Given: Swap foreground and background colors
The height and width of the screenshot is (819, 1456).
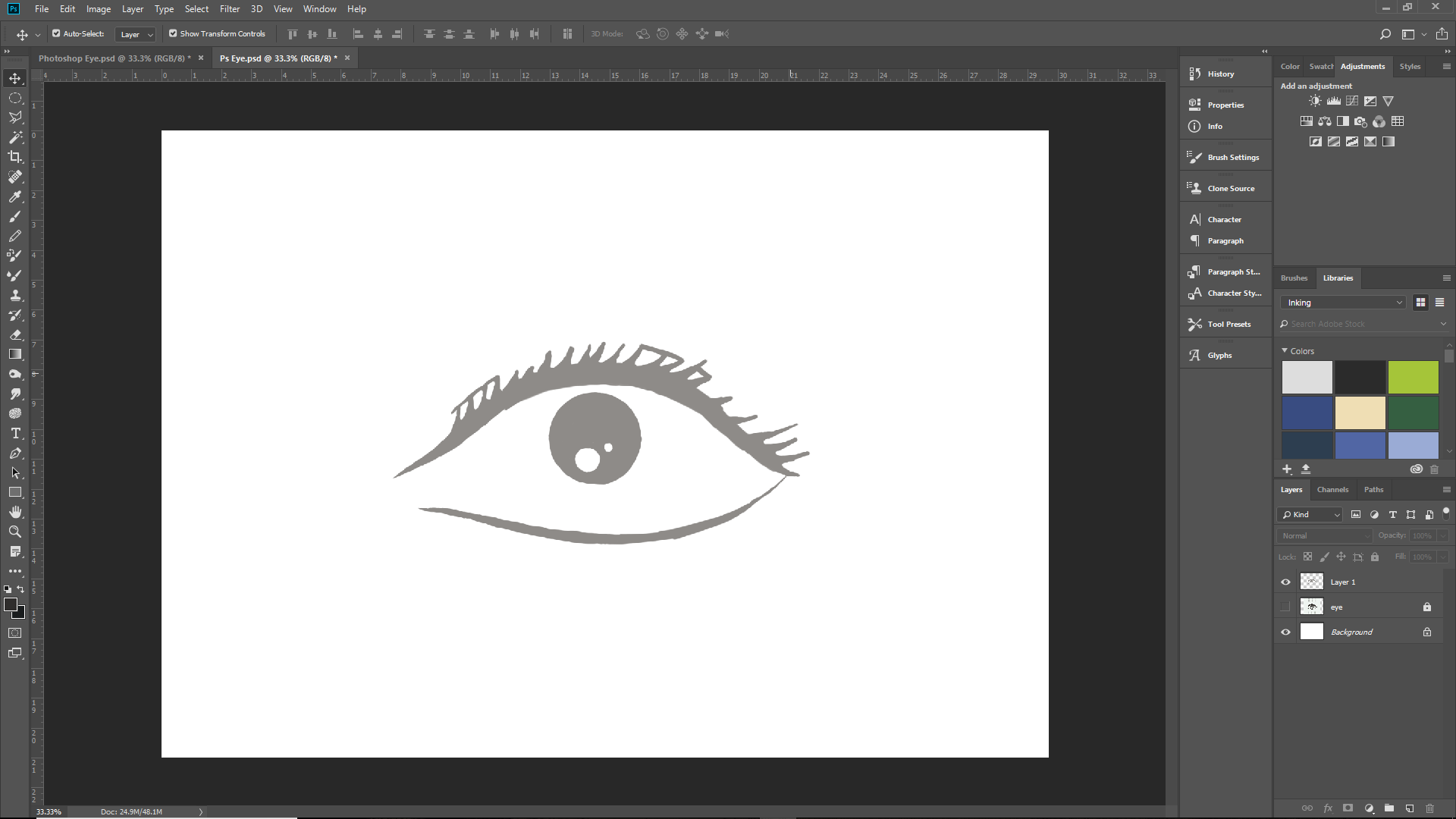Looking at the screenshot, I should (x=20, y=588).
